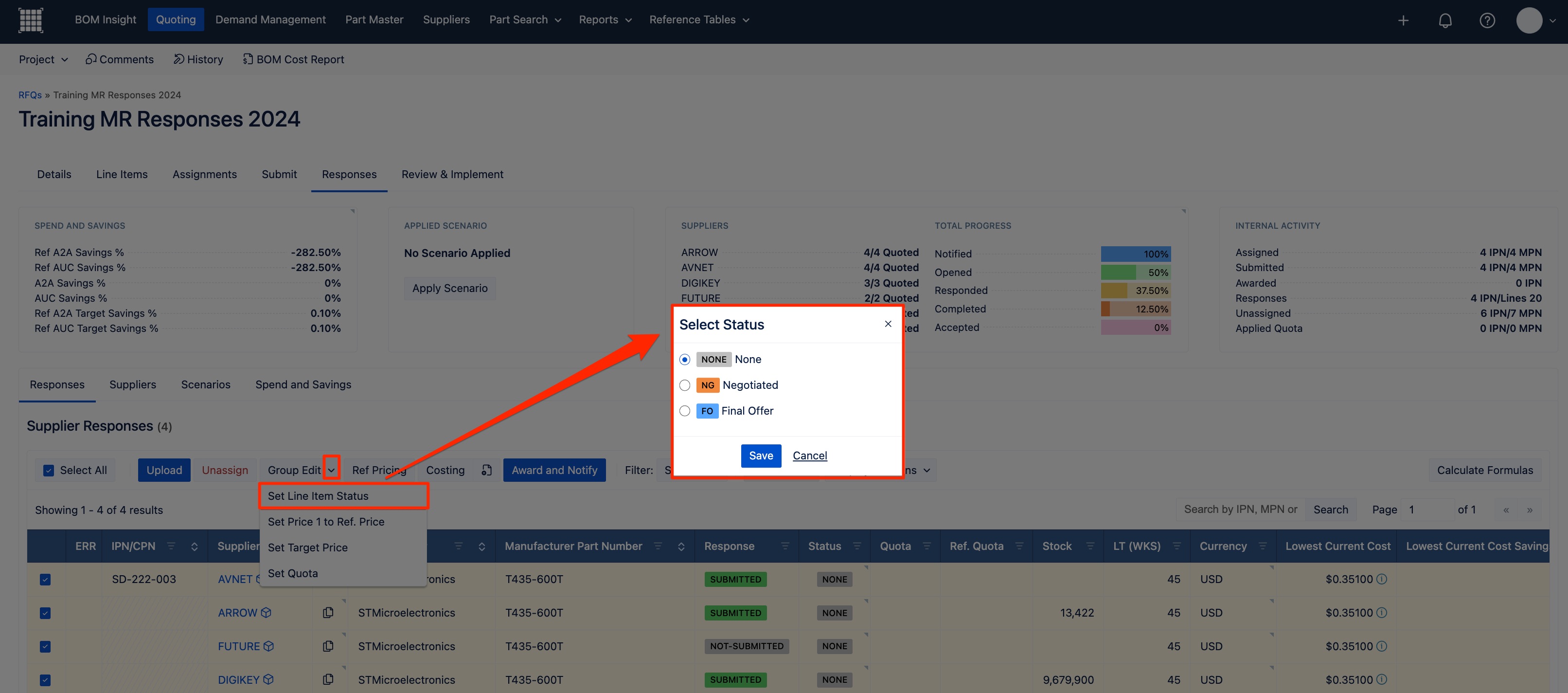The height and width of the screenshot is (693, 1568).
Task: Click the info icon in DIGIKEY row cost
Action: [x=1382, y=679]
